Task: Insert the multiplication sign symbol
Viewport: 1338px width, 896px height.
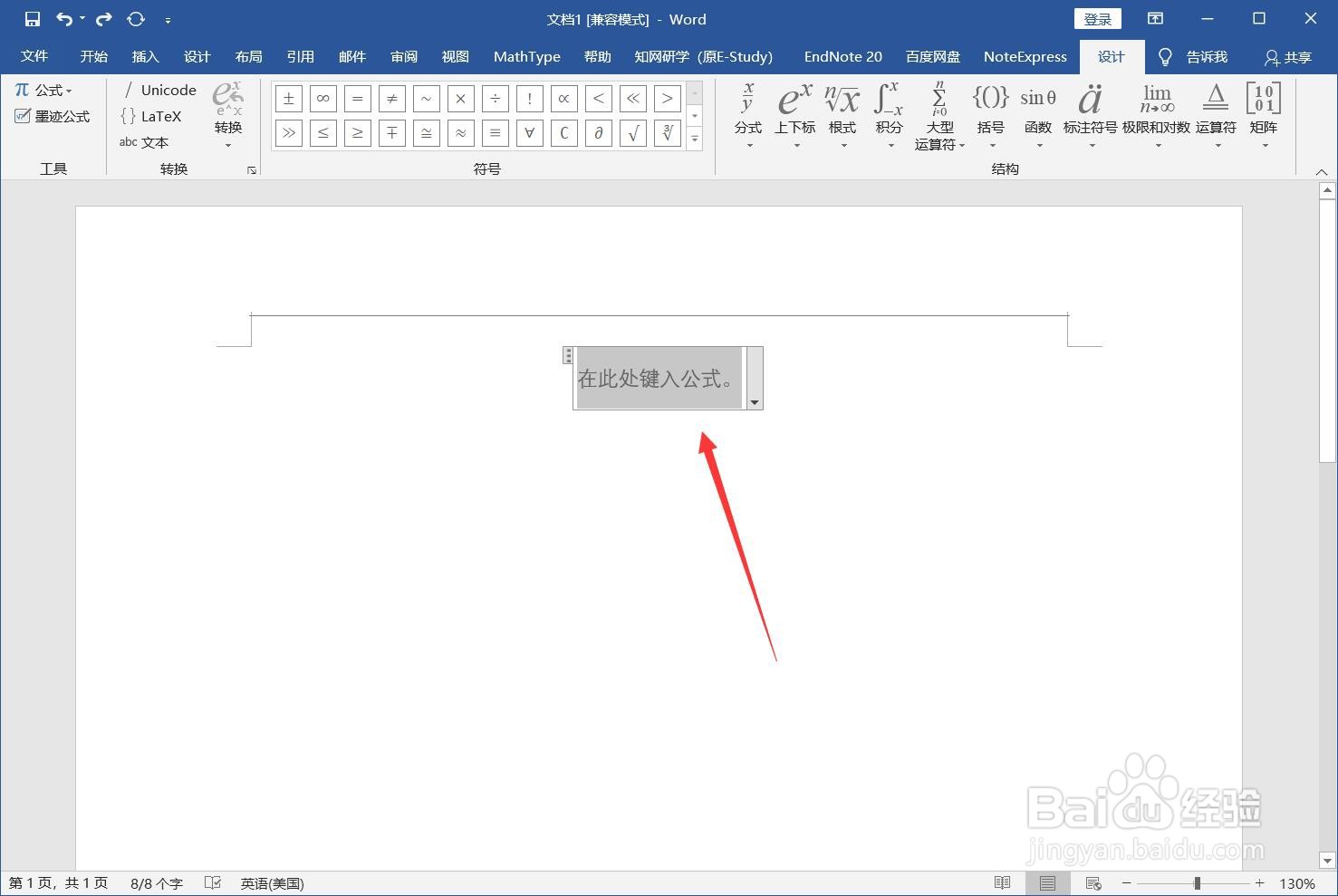Action: 460,99
